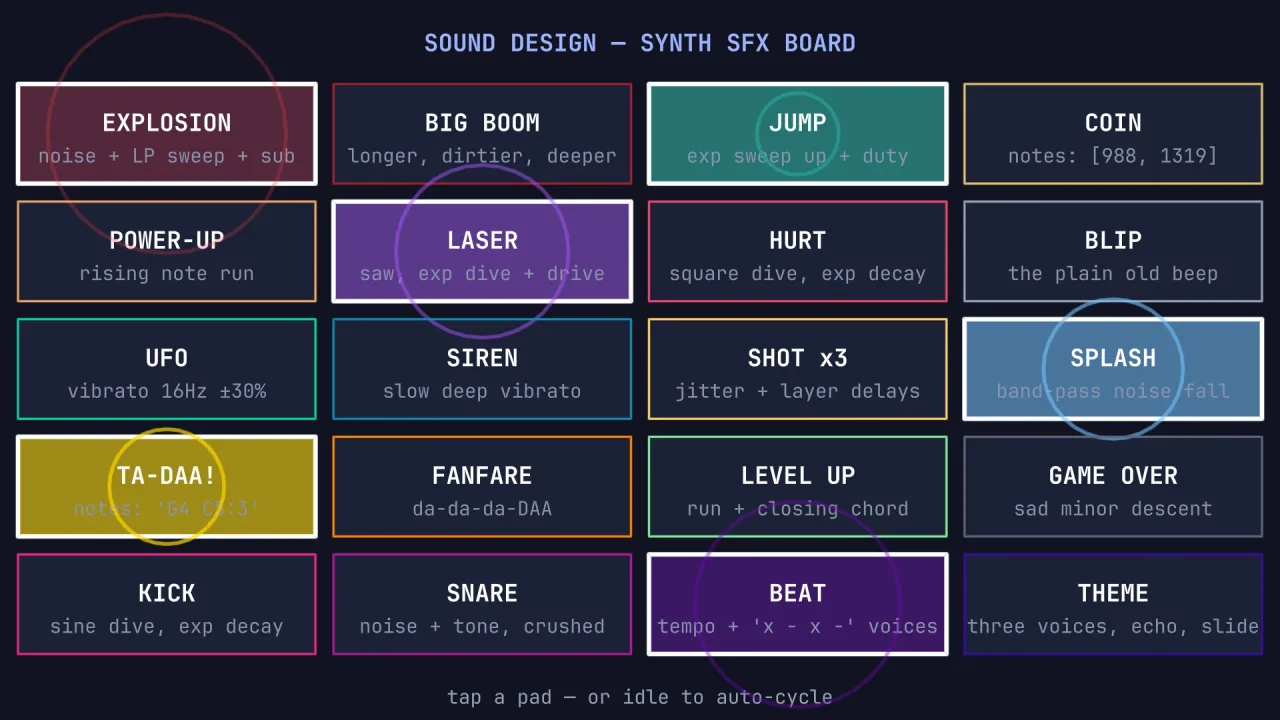Tap the GAME OVER pad
This screenshot has height=720, width=1280.
click(x=1113, y=486)
